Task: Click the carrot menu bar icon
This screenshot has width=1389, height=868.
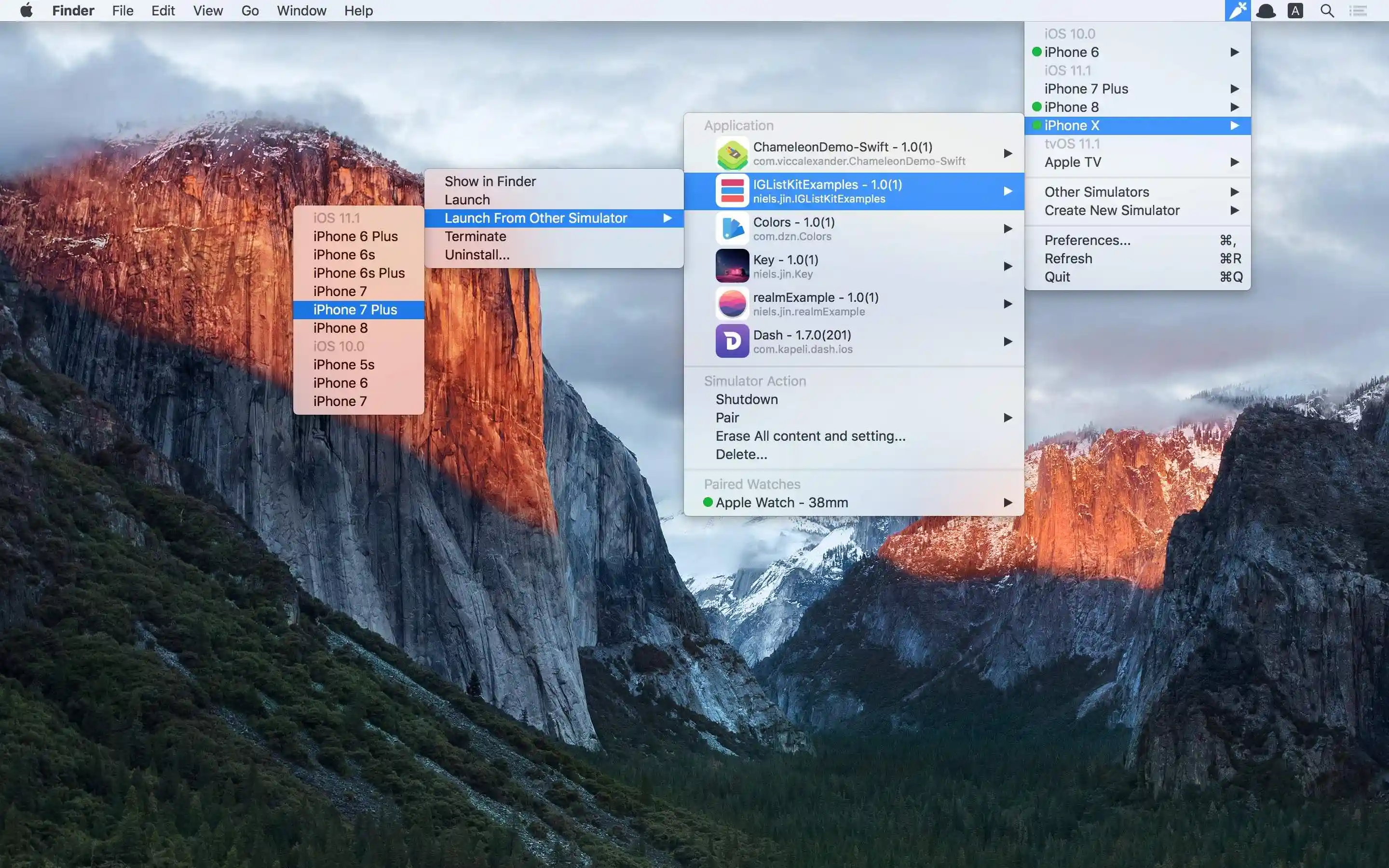Action: point(1238,10)
